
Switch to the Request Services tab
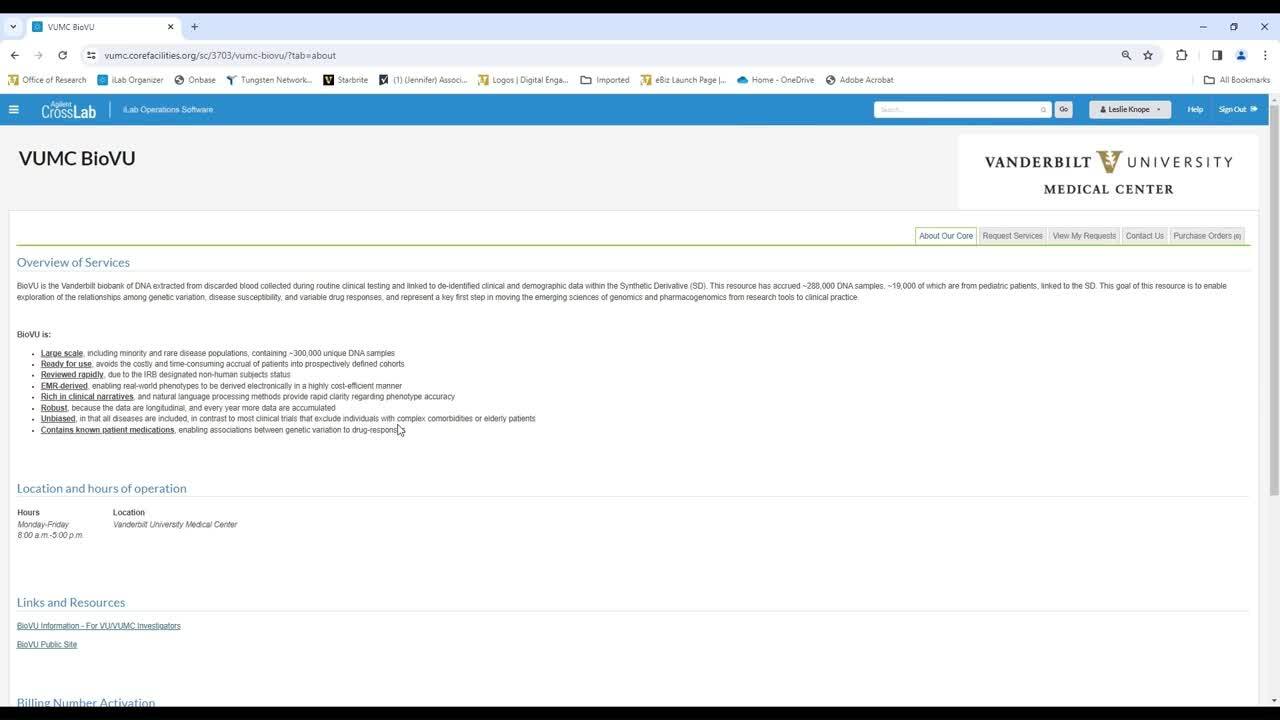coord(1012,236)
